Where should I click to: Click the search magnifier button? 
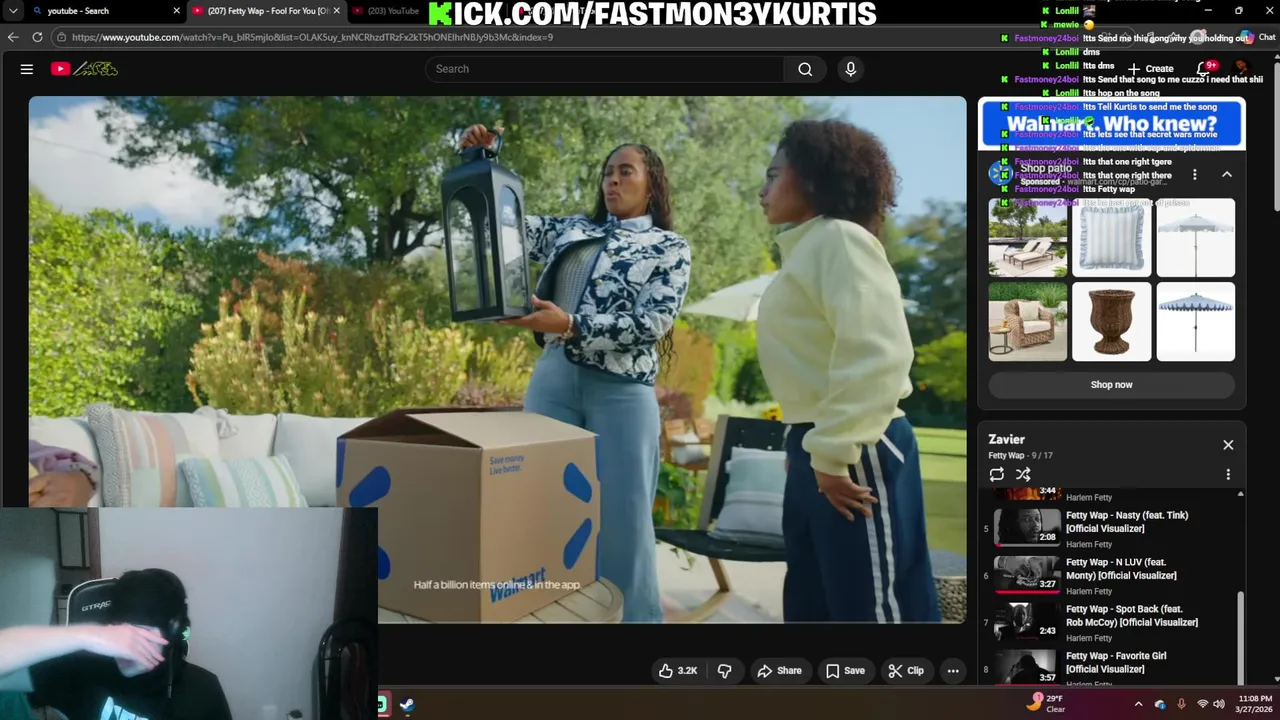[x=805, y=69]
